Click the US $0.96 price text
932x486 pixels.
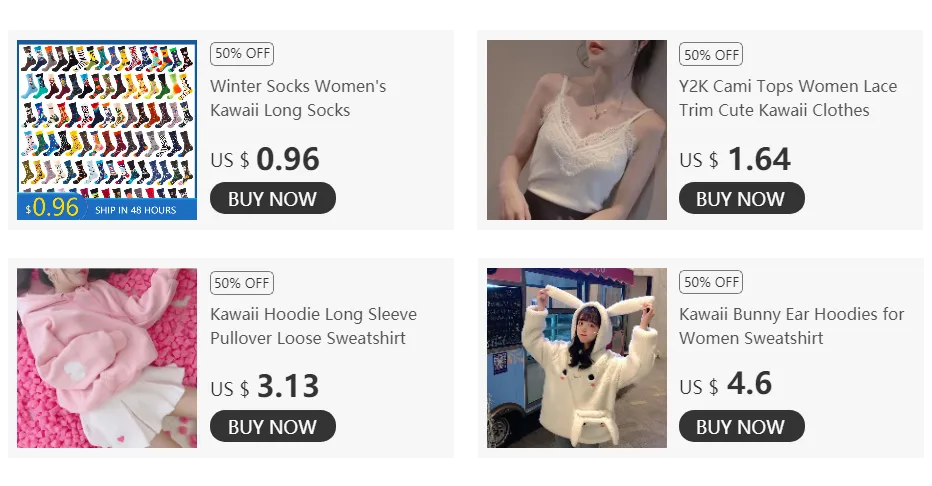pyautogui.click(x=265, y=159)
